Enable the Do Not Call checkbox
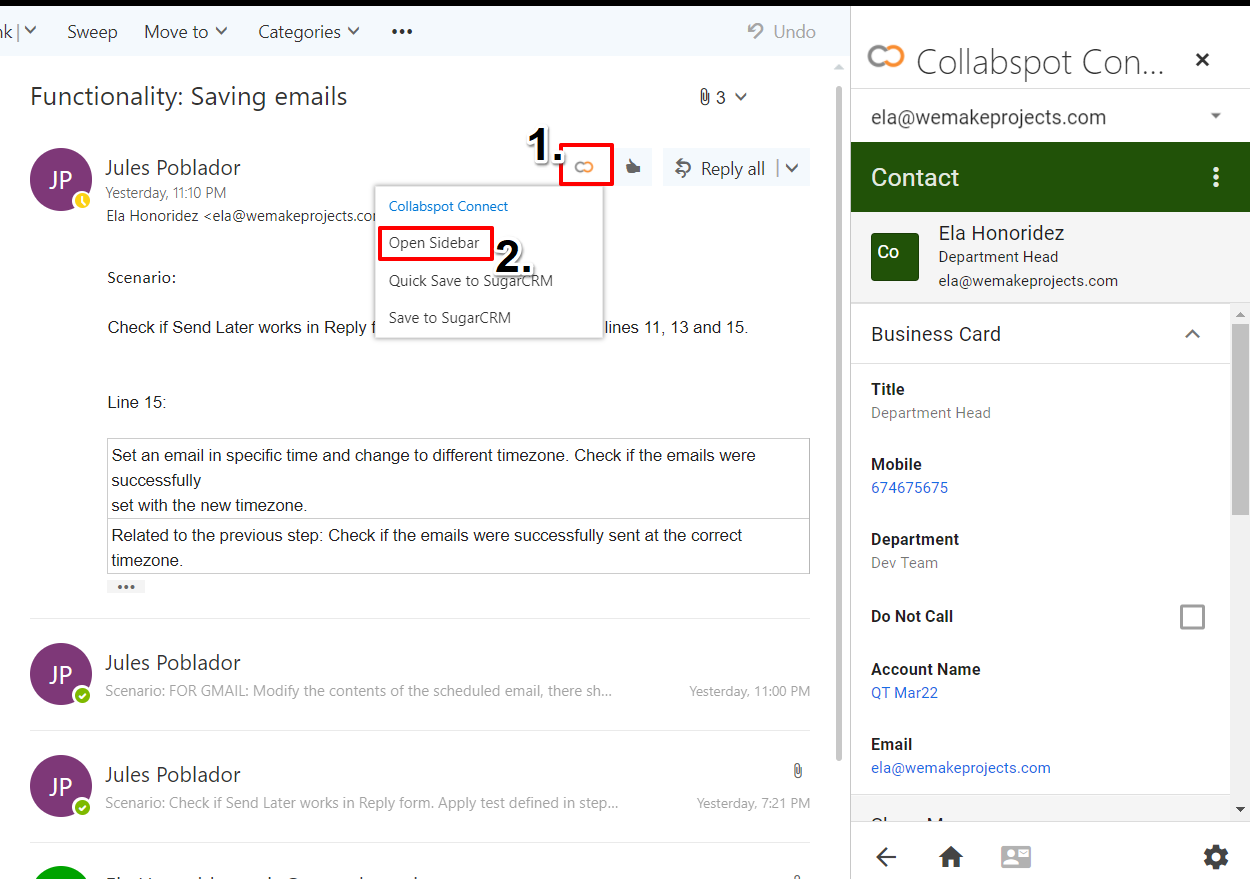Image resolution: width=1250 pixels, height=879 pixels. pos(1192,617)
